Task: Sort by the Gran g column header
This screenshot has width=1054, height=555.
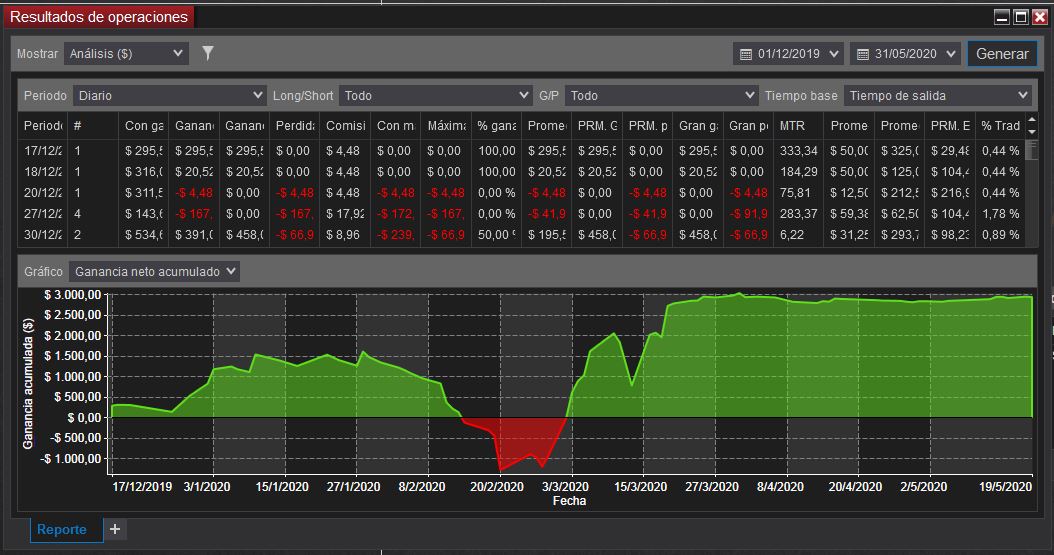Action: coord(698,126)
